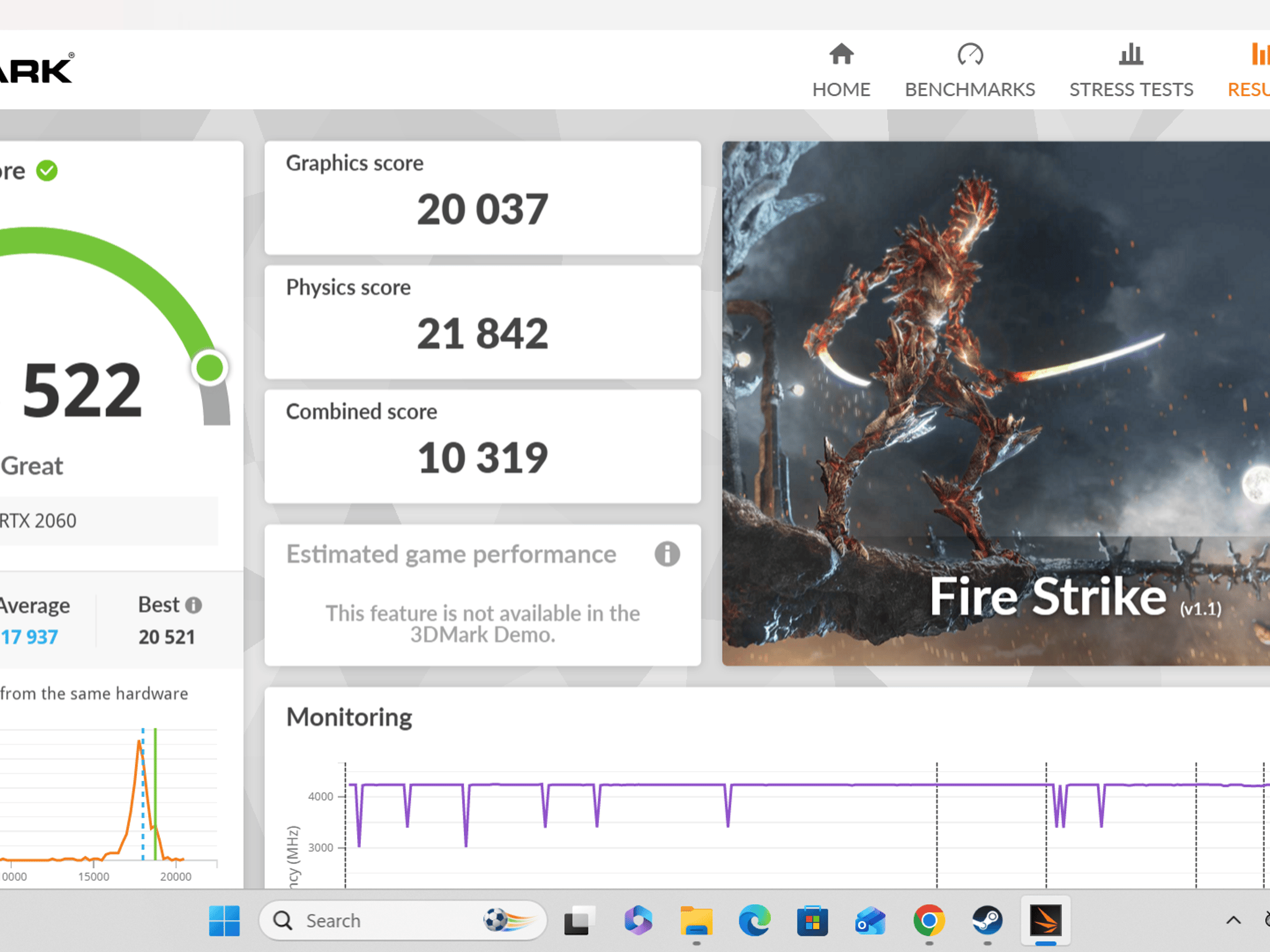Open Google Chrome from the taskbar
1270x952 pixels.
928,920
